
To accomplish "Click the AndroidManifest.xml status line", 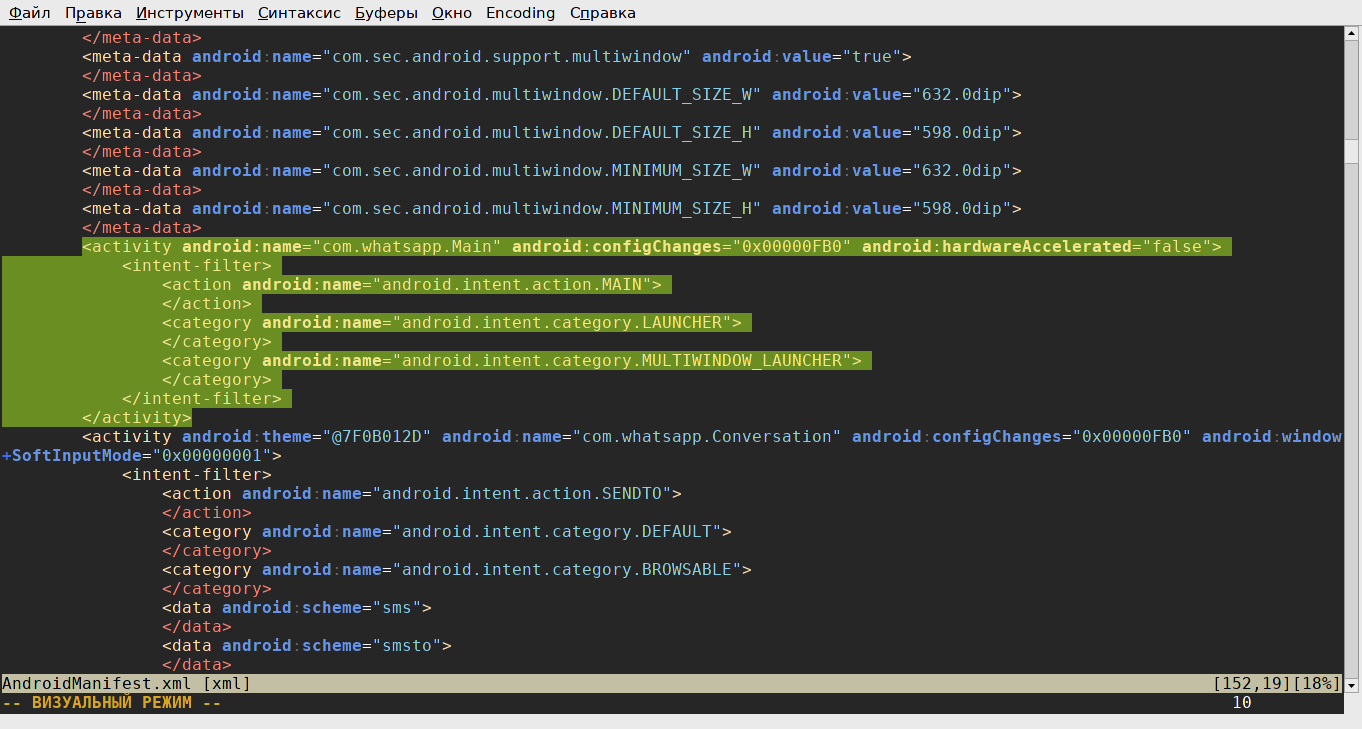I will point(126,684).
